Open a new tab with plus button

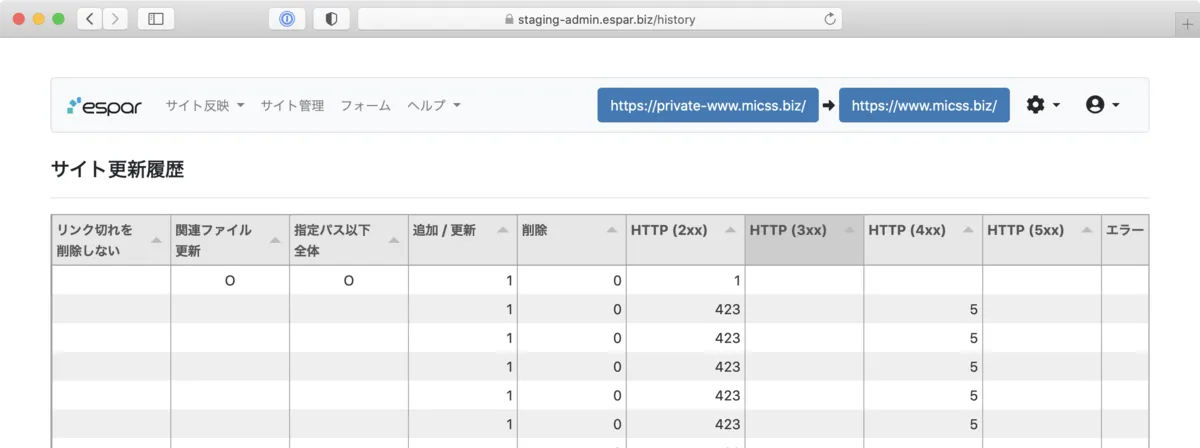[x=1187, y=27]
